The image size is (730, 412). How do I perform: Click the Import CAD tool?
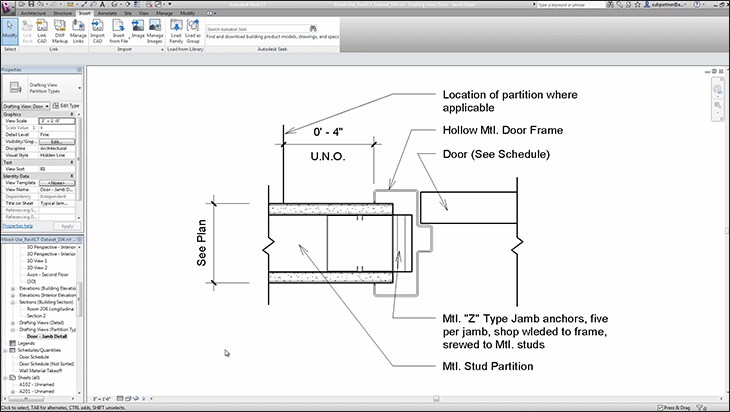[x=97, y=32]
